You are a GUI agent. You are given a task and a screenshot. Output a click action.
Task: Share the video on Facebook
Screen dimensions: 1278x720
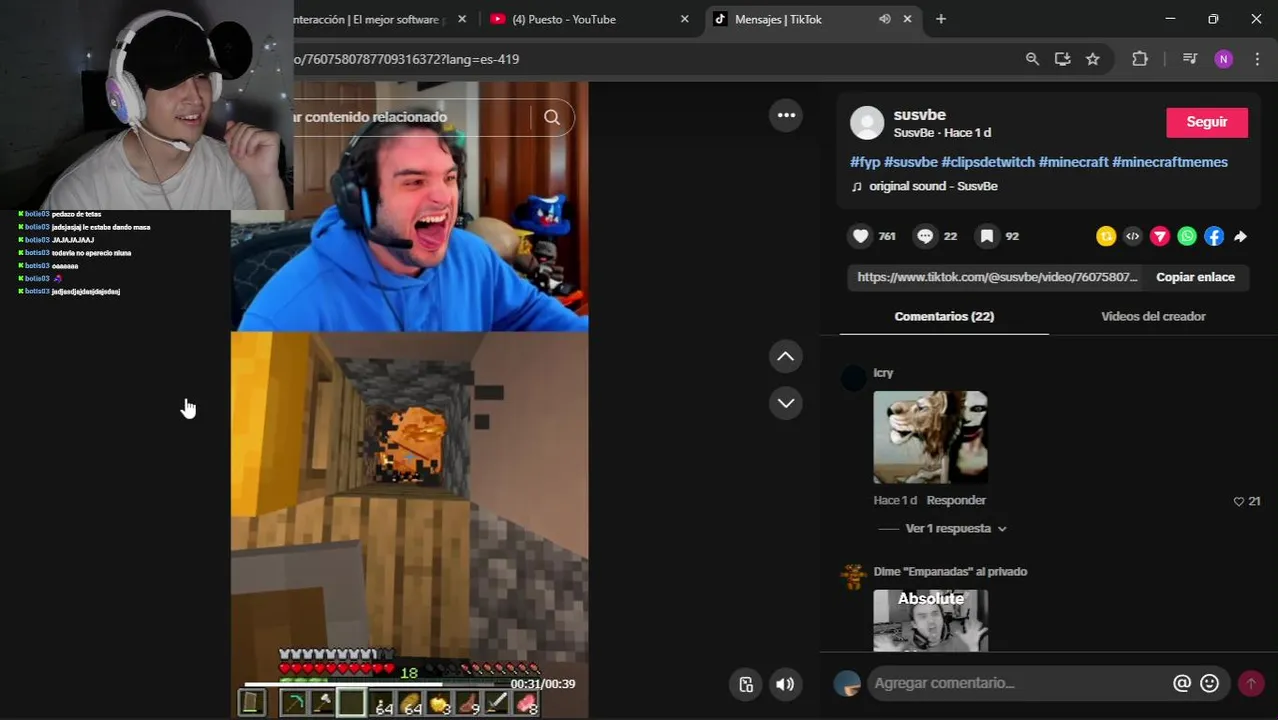pos(1213,236)
